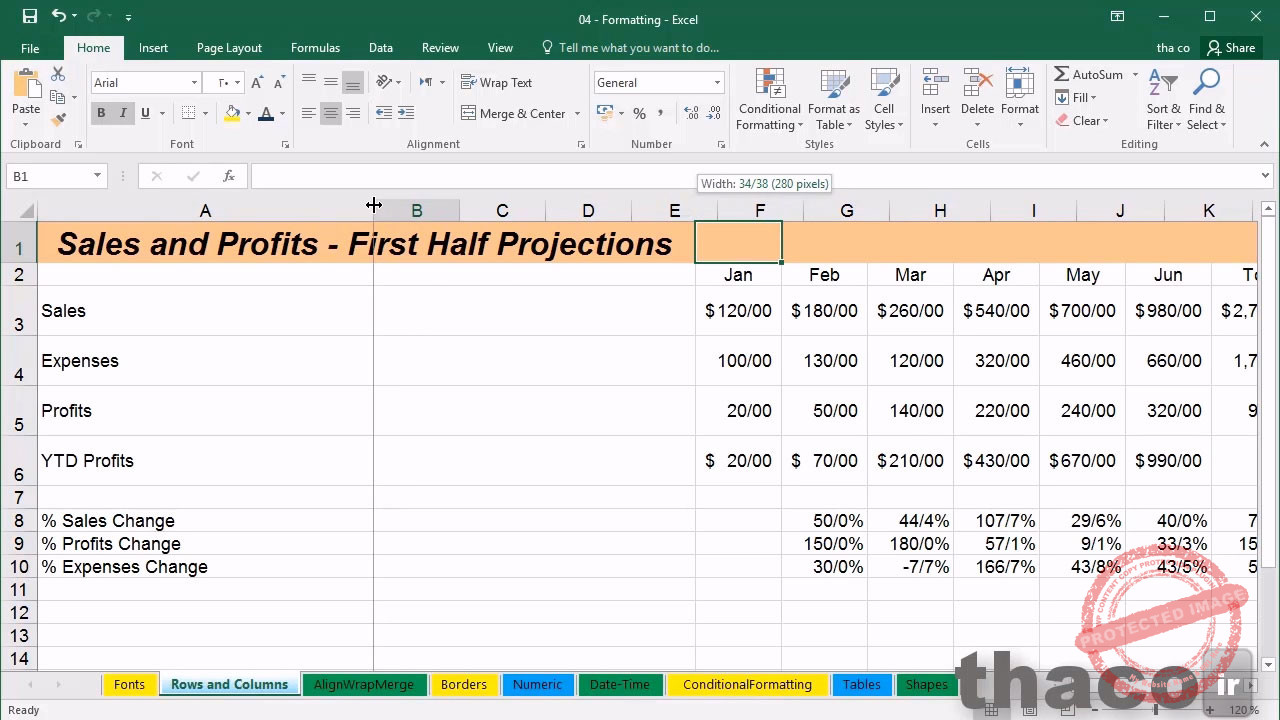Toggle Merge & Center on selection
1280x720 pixels.
(513, 113)
